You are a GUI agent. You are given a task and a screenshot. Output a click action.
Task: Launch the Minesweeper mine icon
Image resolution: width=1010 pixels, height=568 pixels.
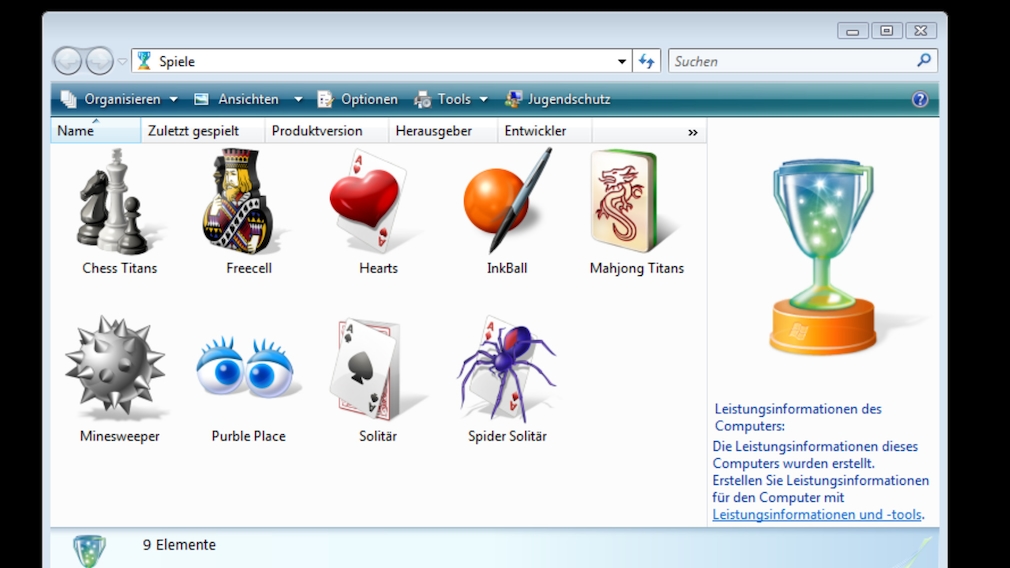tap(116, 368)
